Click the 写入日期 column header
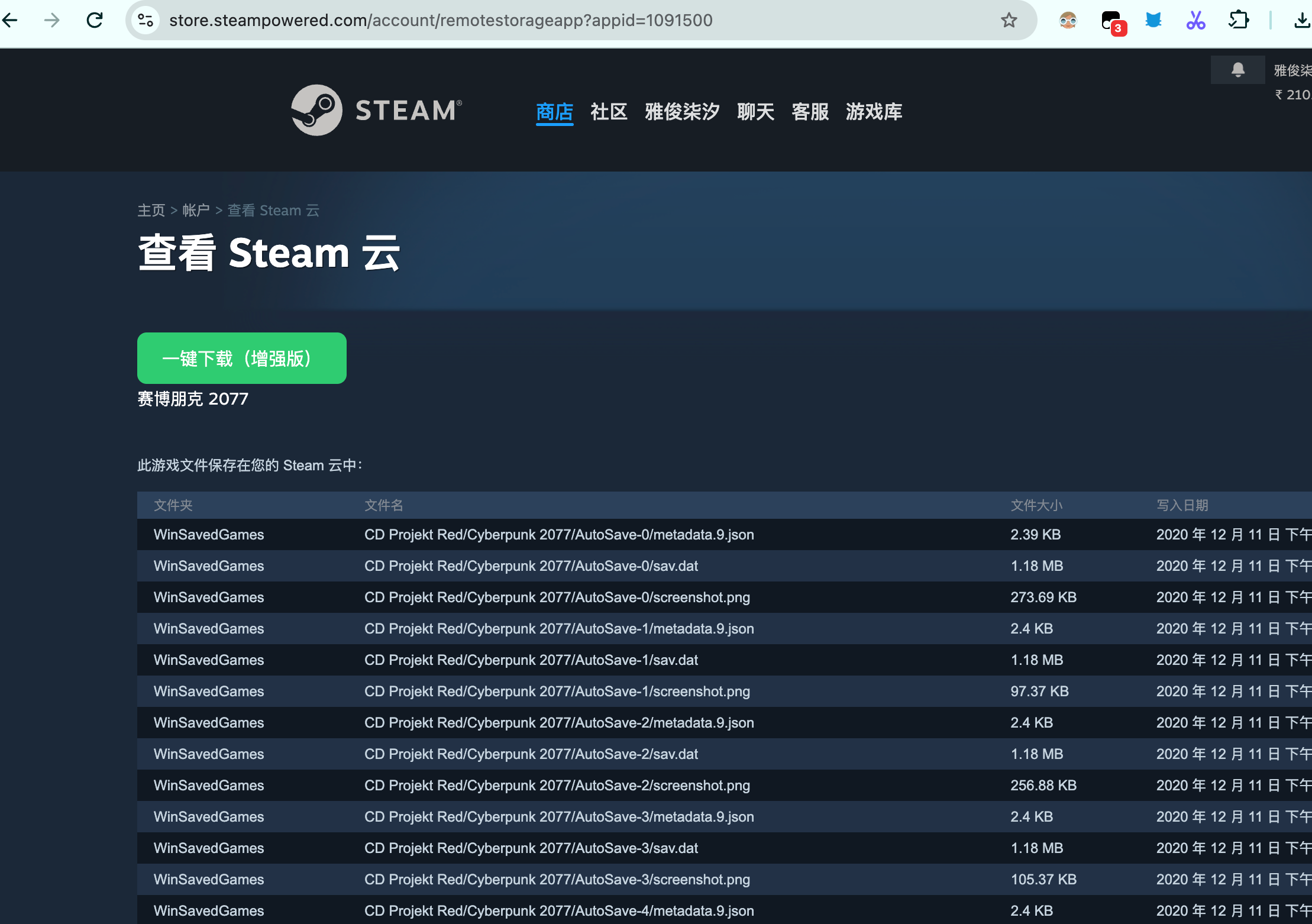 (1182, 505)
